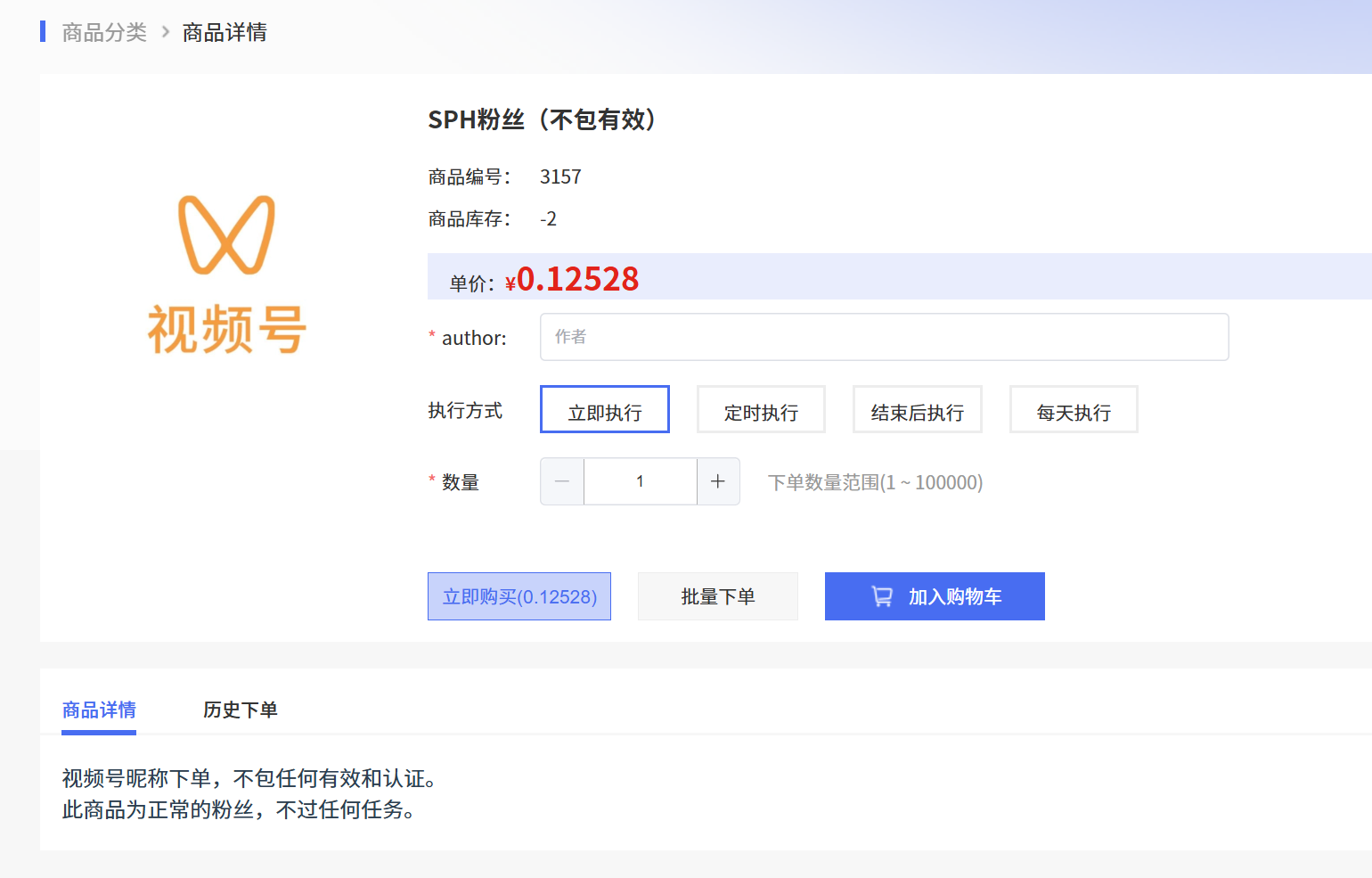
Task: Switch to the 商品详情 tab
Action: click(99, 710)
